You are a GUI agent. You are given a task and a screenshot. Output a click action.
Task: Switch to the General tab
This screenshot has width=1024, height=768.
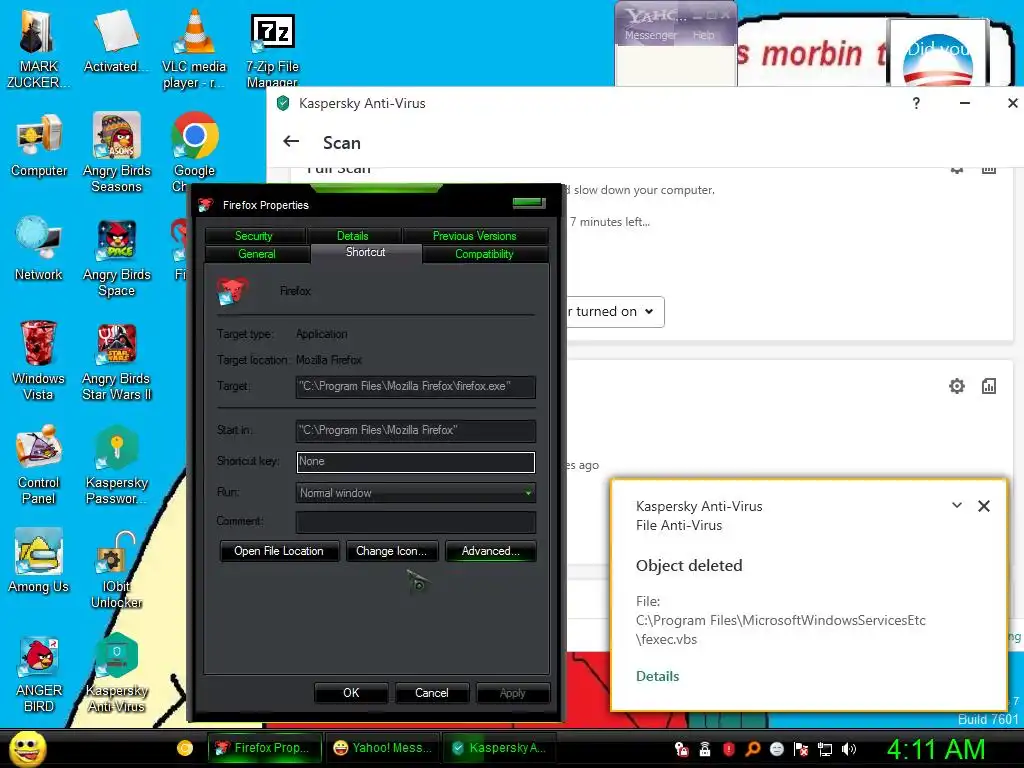(257, 254)
